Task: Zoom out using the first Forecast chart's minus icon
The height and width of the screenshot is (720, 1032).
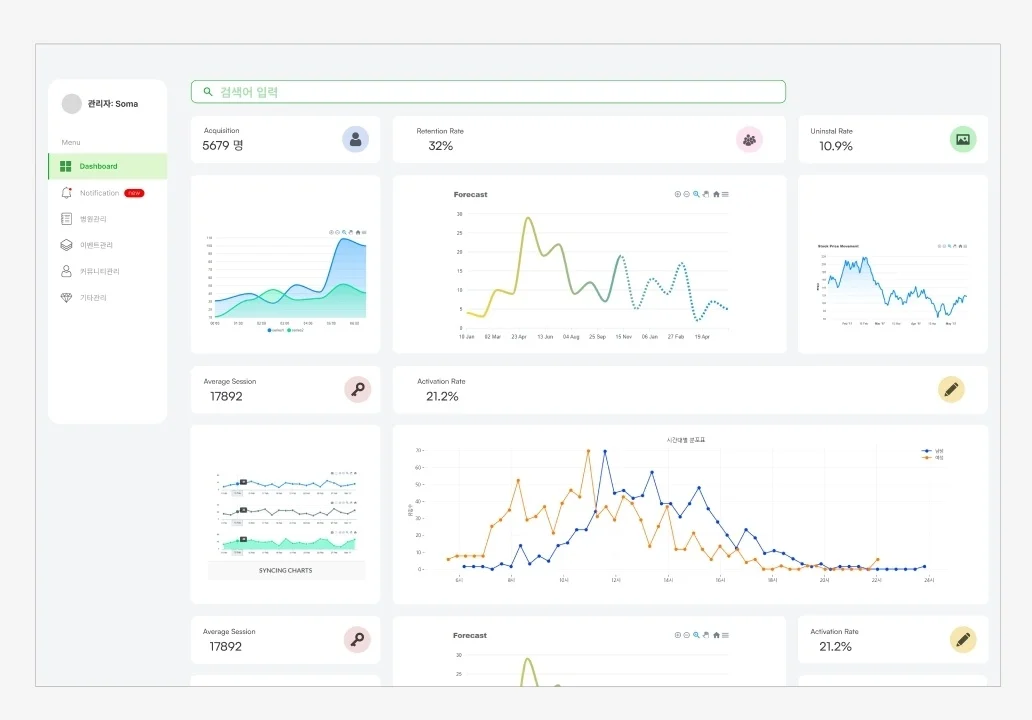Action: point(686,194)
